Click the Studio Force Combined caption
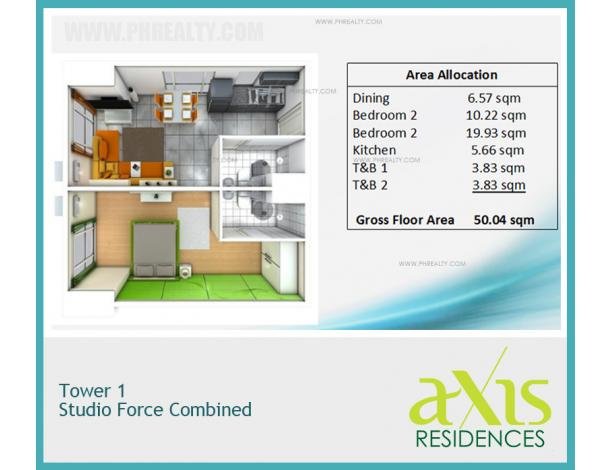This screenshot has height=470, width=610. [155, 410]
